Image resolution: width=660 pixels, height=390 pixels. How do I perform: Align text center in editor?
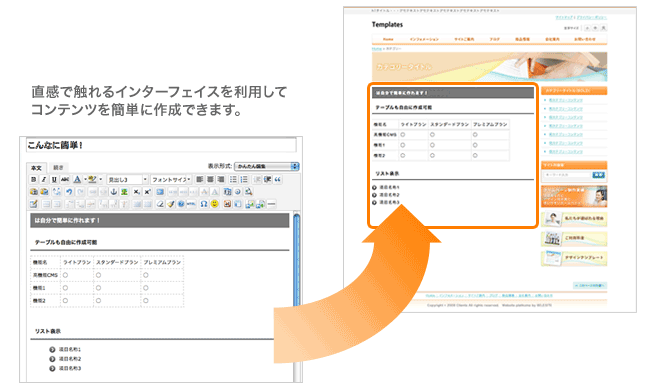coord(210,179)
